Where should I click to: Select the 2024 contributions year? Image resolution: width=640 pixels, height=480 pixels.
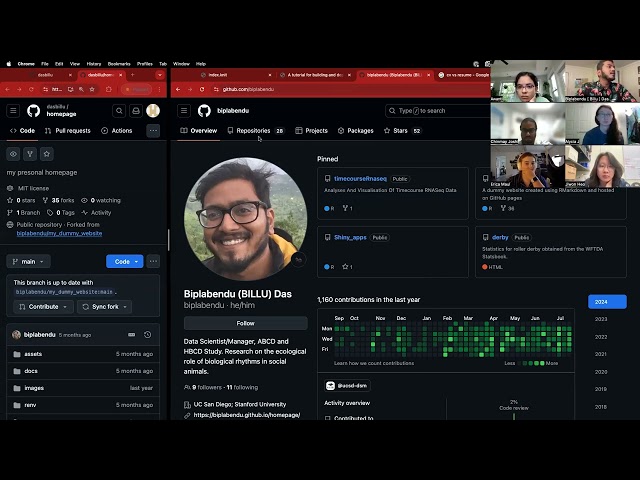coord(607,302)
